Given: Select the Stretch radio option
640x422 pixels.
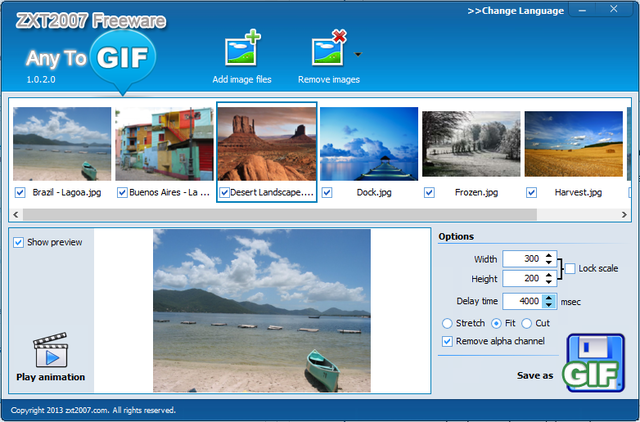Looking at the screenshot, I should (447, 323).
